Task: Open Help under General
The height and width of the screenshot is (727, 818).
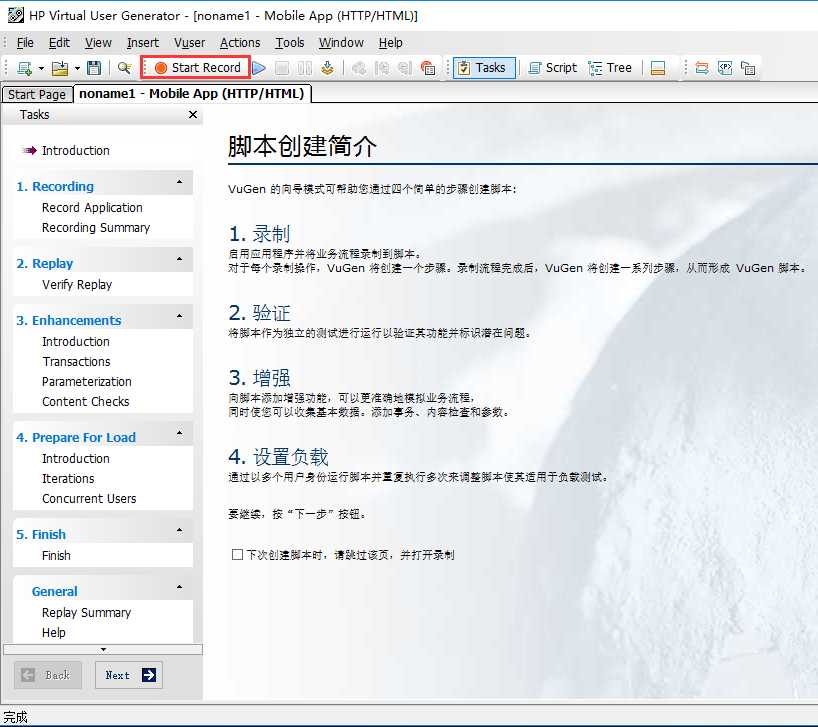Action: click(x=53, y=633)
